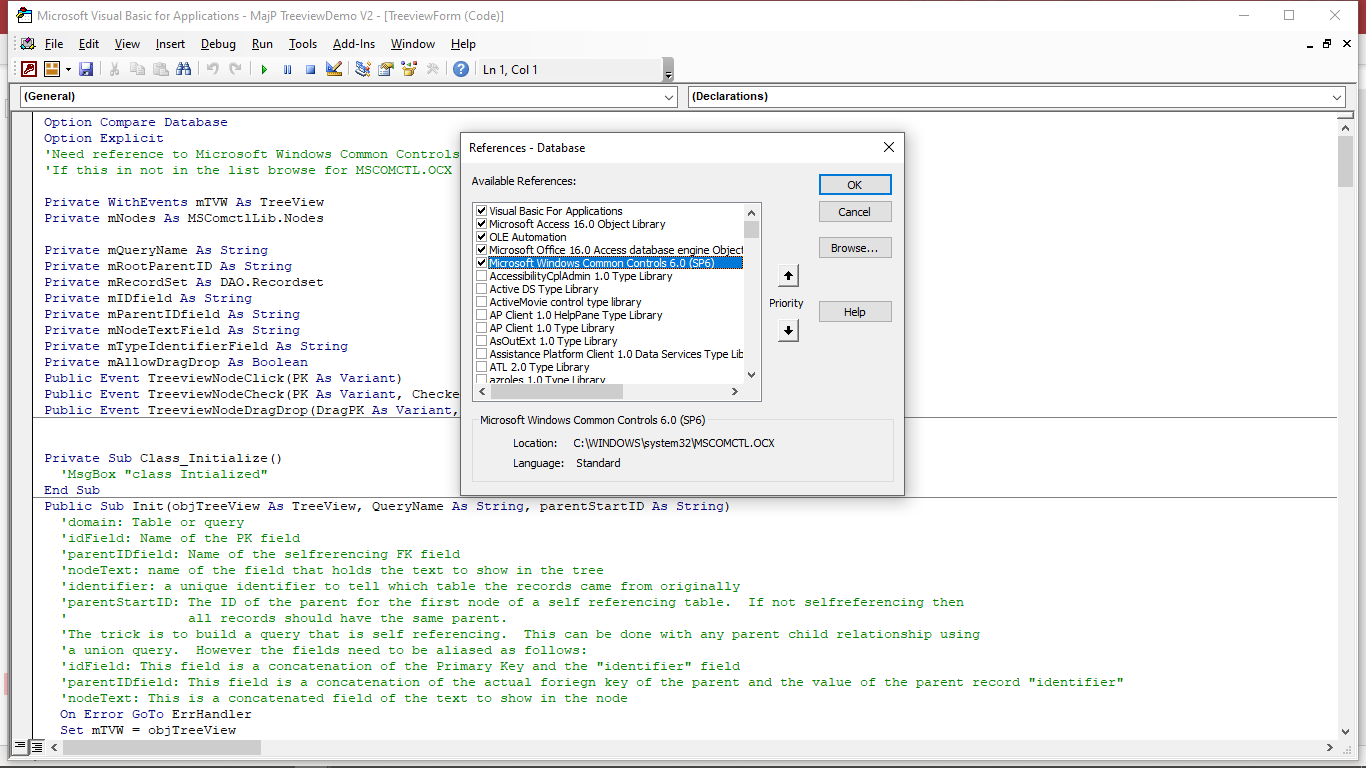This screenshot has width=1366, height=768.
Task: Switch to Full Module View icon
Action: 36,747
